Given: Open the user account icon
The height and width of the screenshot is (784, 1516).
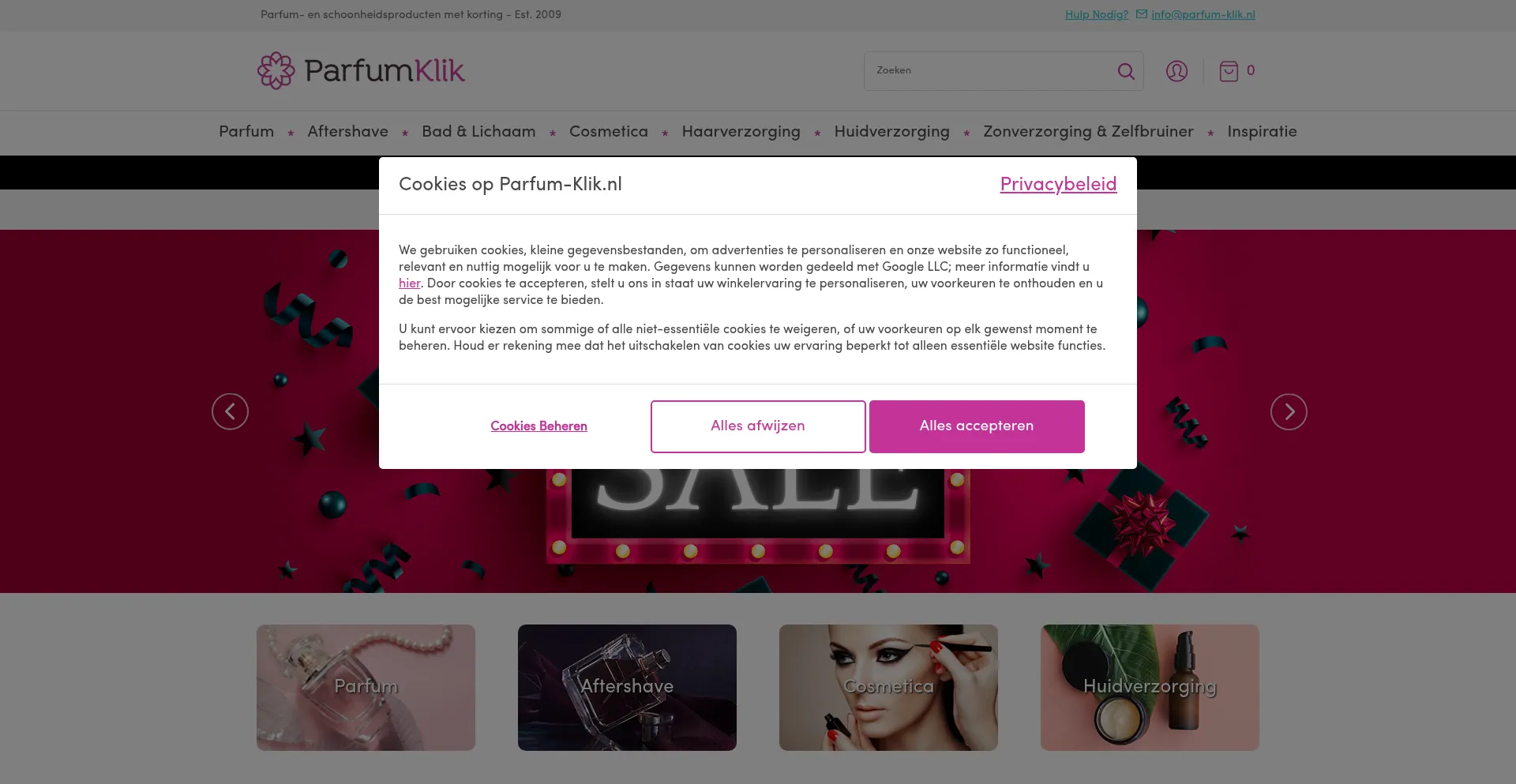Looking at the screenshot, I should pyautogui.click(x=1176, y=71).
